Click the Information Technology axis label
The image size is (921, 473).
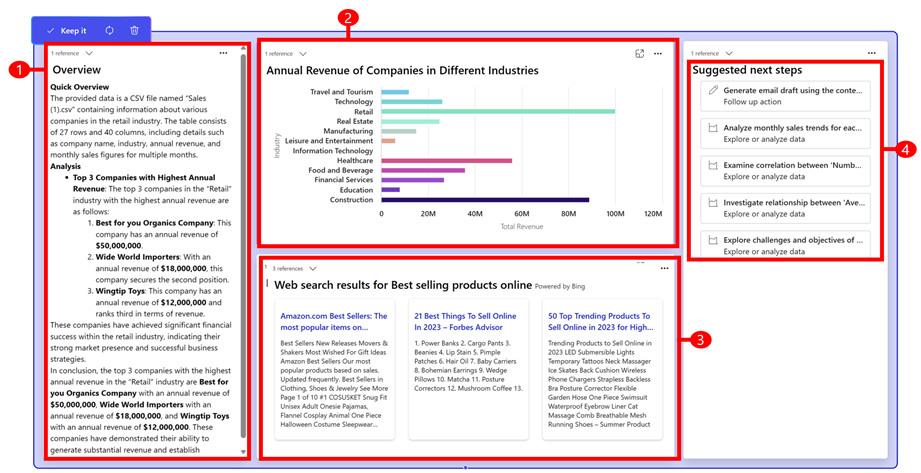coord(333,151)
